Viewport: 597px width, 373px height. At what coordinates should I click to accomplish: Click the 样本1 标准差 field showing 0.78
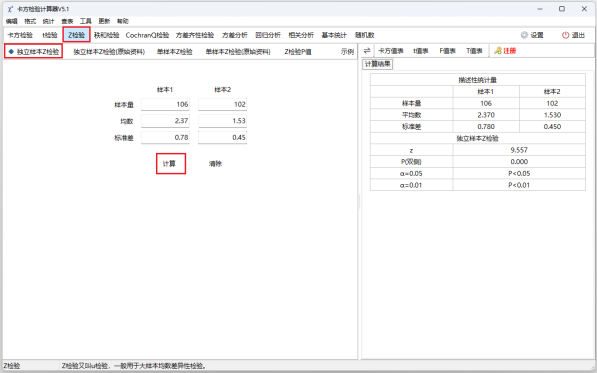click(x=165, y=137)
